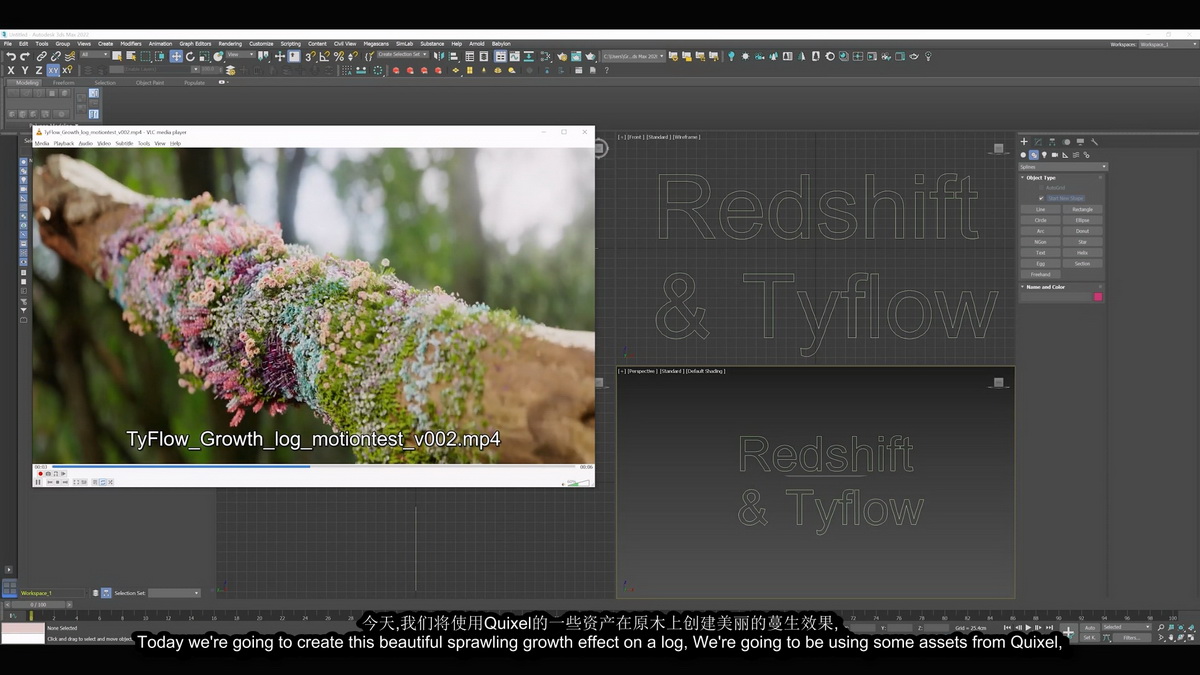Select the Geometry category icon
This screenshot has height=675, width=1200.
click(1023, 155)
